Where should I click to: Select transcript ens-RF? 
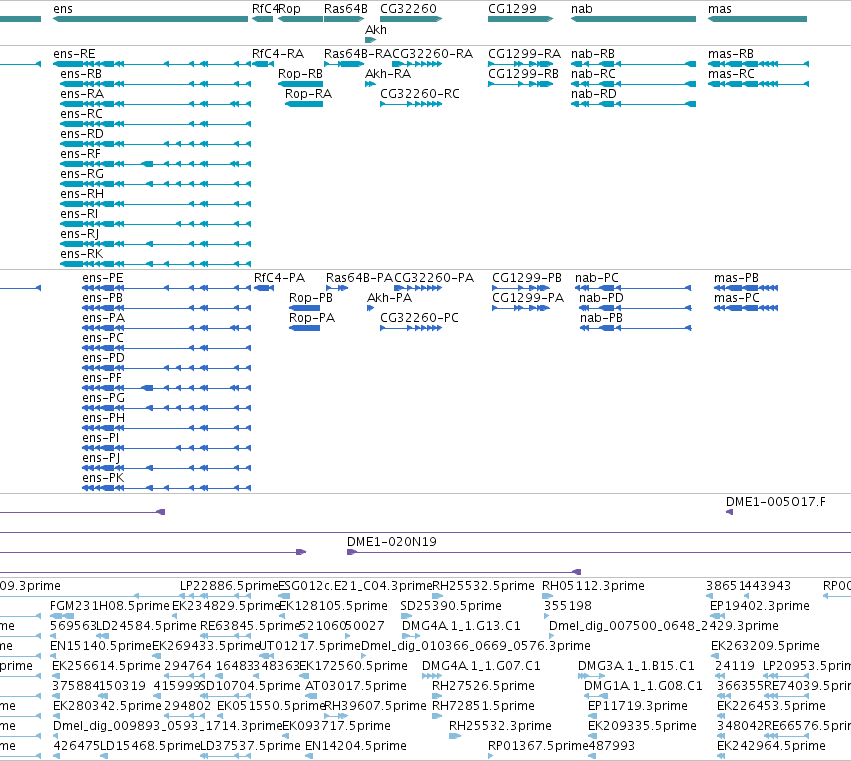pos(156,164)
